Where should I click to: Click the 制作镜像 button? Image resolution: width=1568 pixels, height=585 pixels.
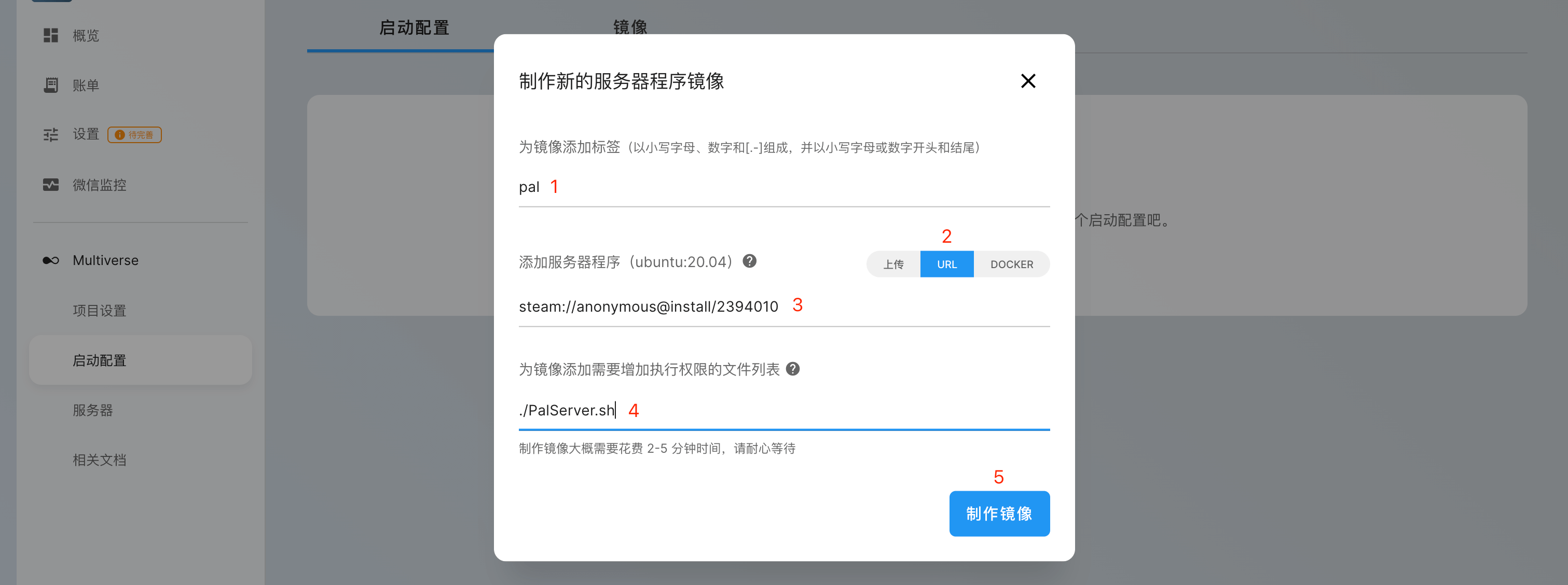(x=999, y=513)
